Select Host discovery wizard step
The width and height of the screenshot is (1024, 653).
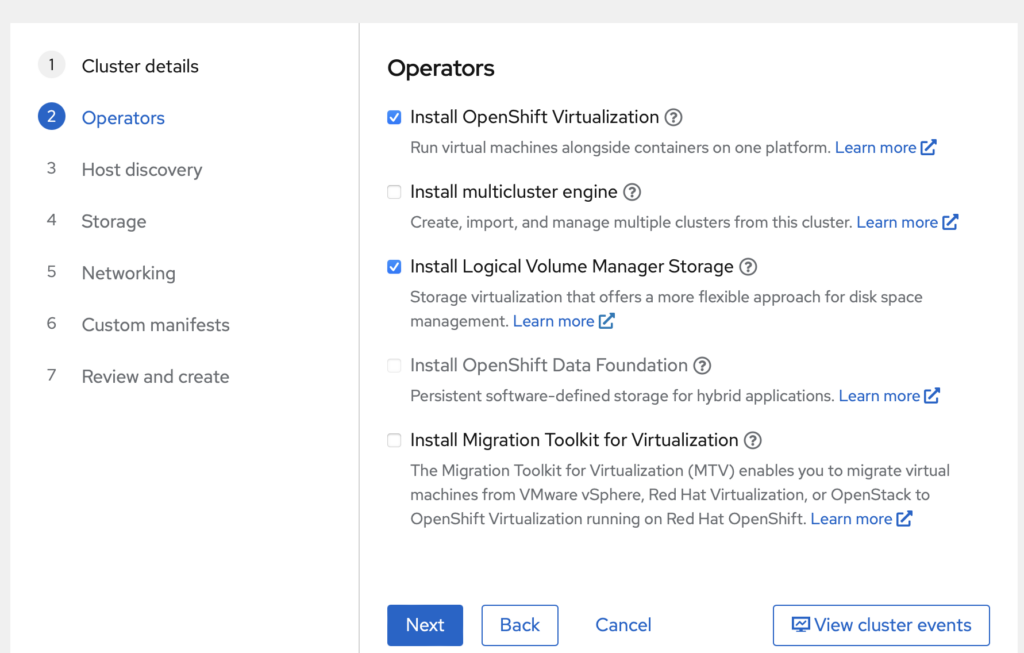tap(141, 170)
